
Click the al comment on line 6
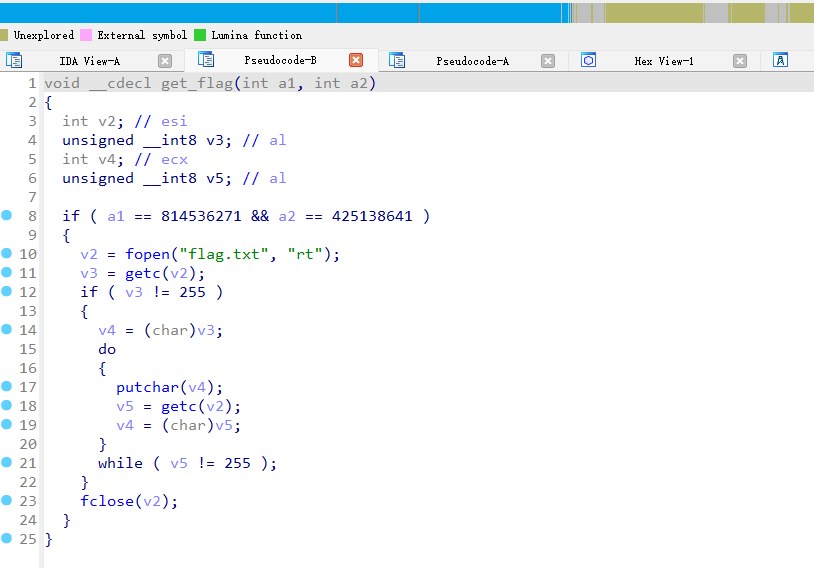tap(278, 179)
